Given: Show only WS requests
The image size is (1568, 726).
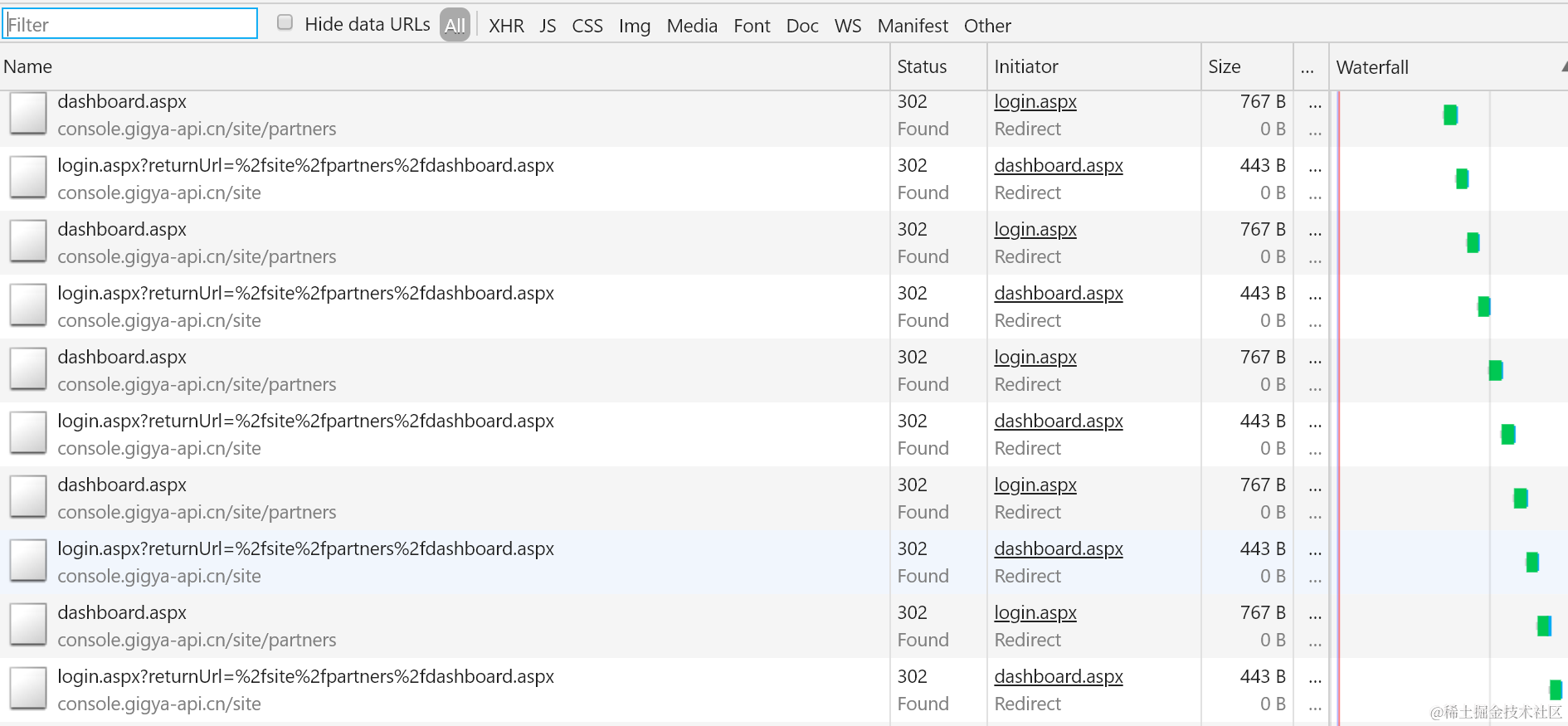Looking at the screenshot, I should pos(848,26).
